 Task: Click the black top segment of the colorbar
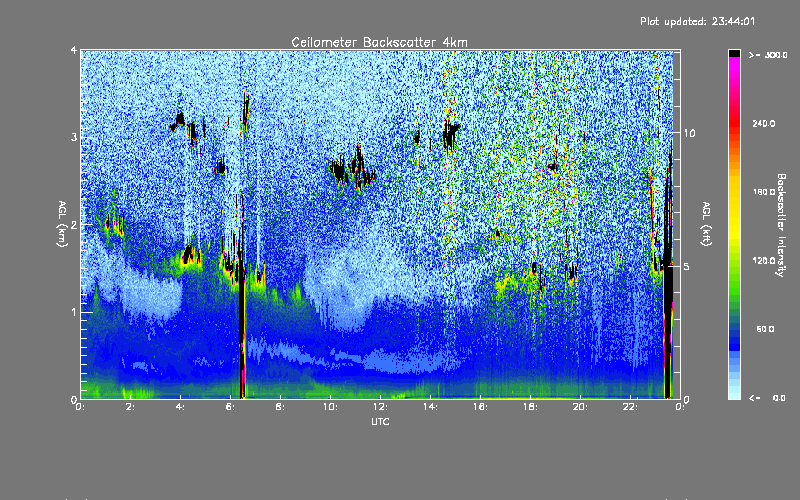734,53
